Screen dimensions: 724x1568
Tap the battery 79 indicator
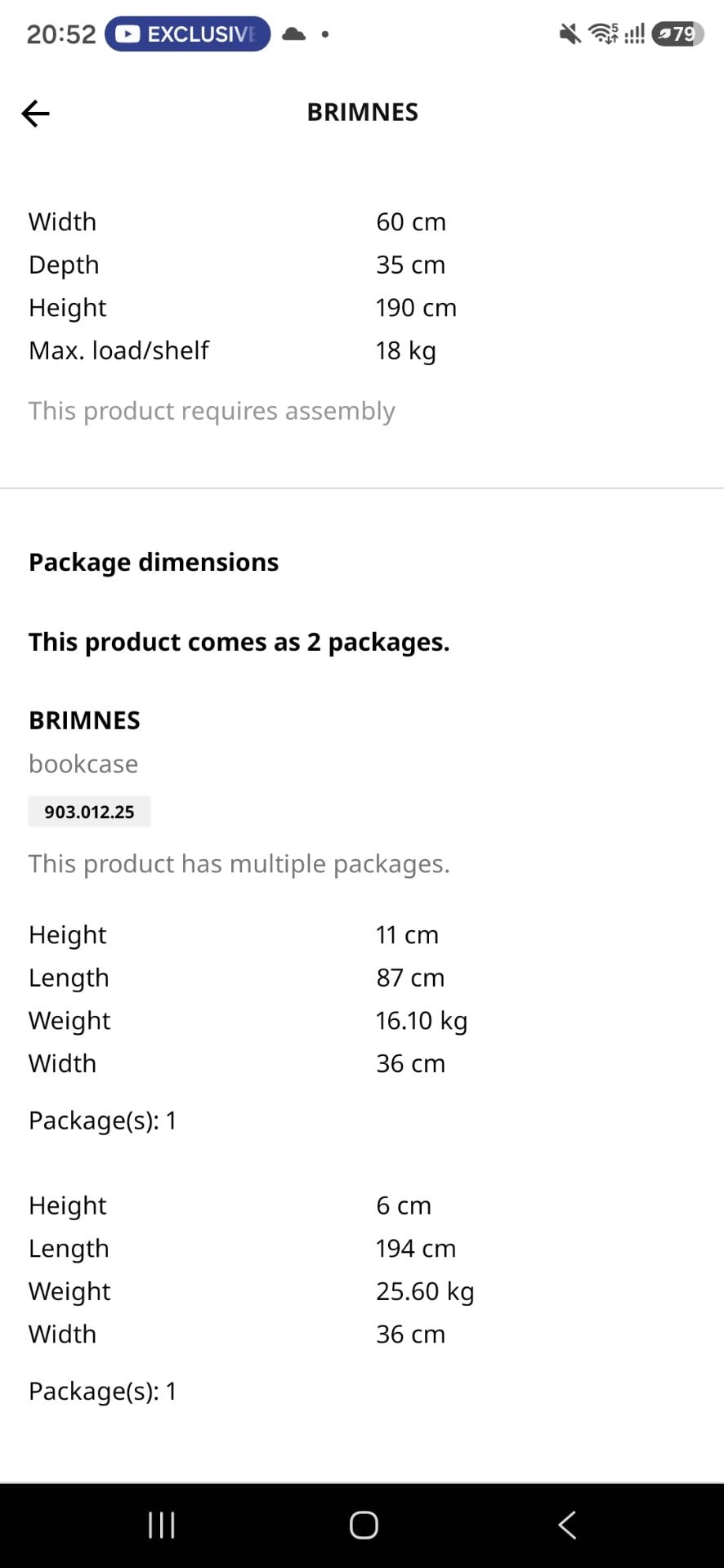[x=677, y=34]
